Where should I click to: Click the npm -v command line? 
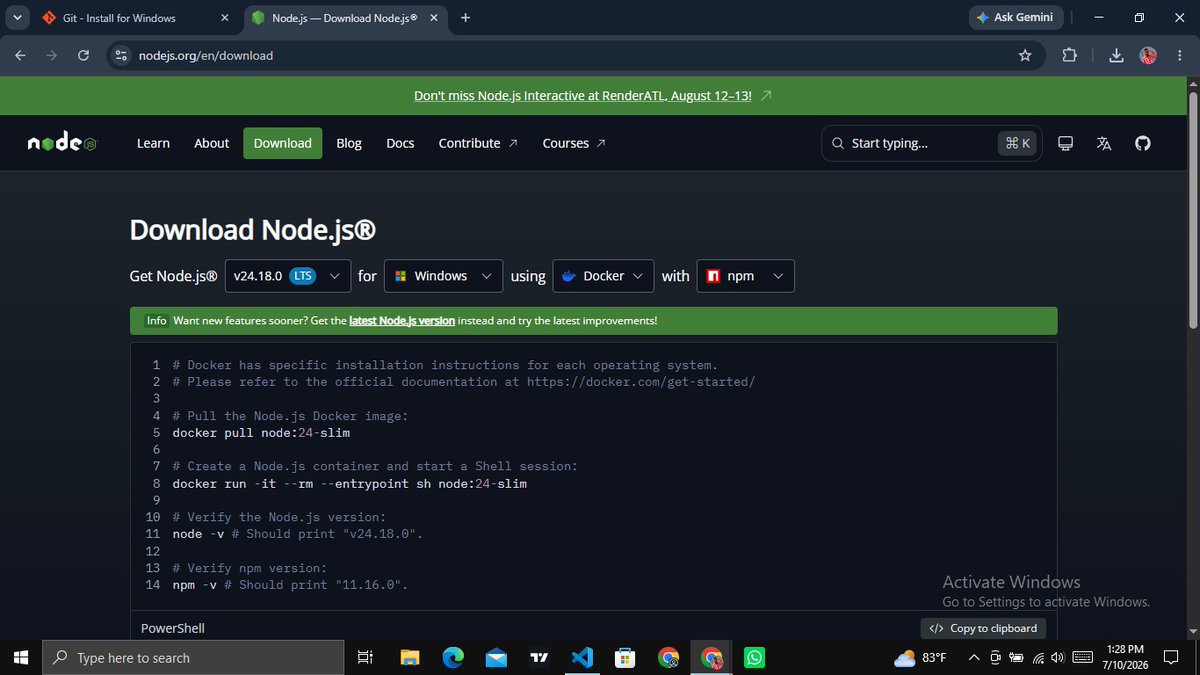pyautogui.click(x=290, y=585)
